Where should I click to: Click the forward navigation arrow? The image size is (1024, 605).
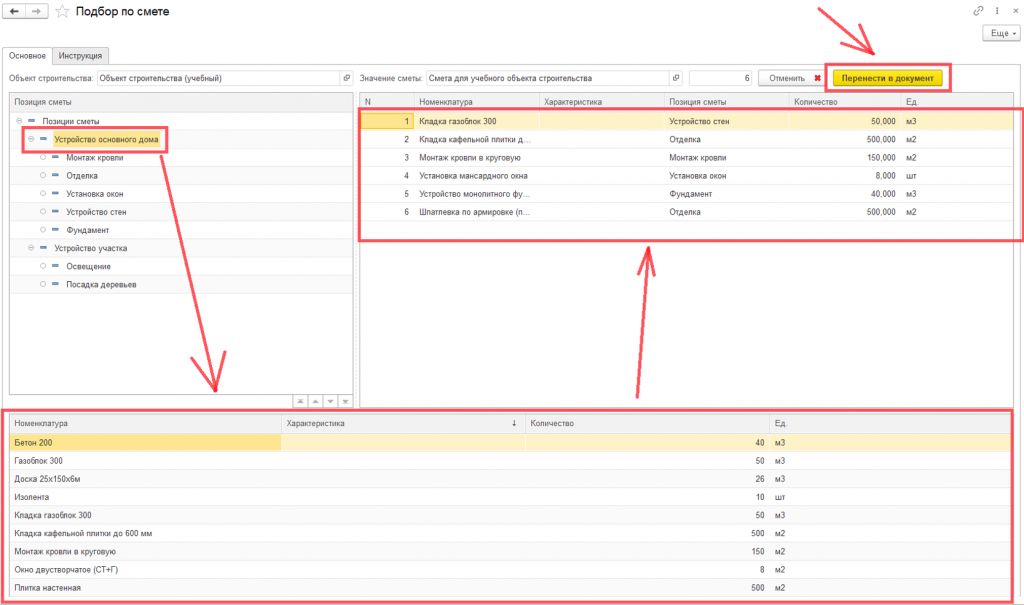click(37, 11)
